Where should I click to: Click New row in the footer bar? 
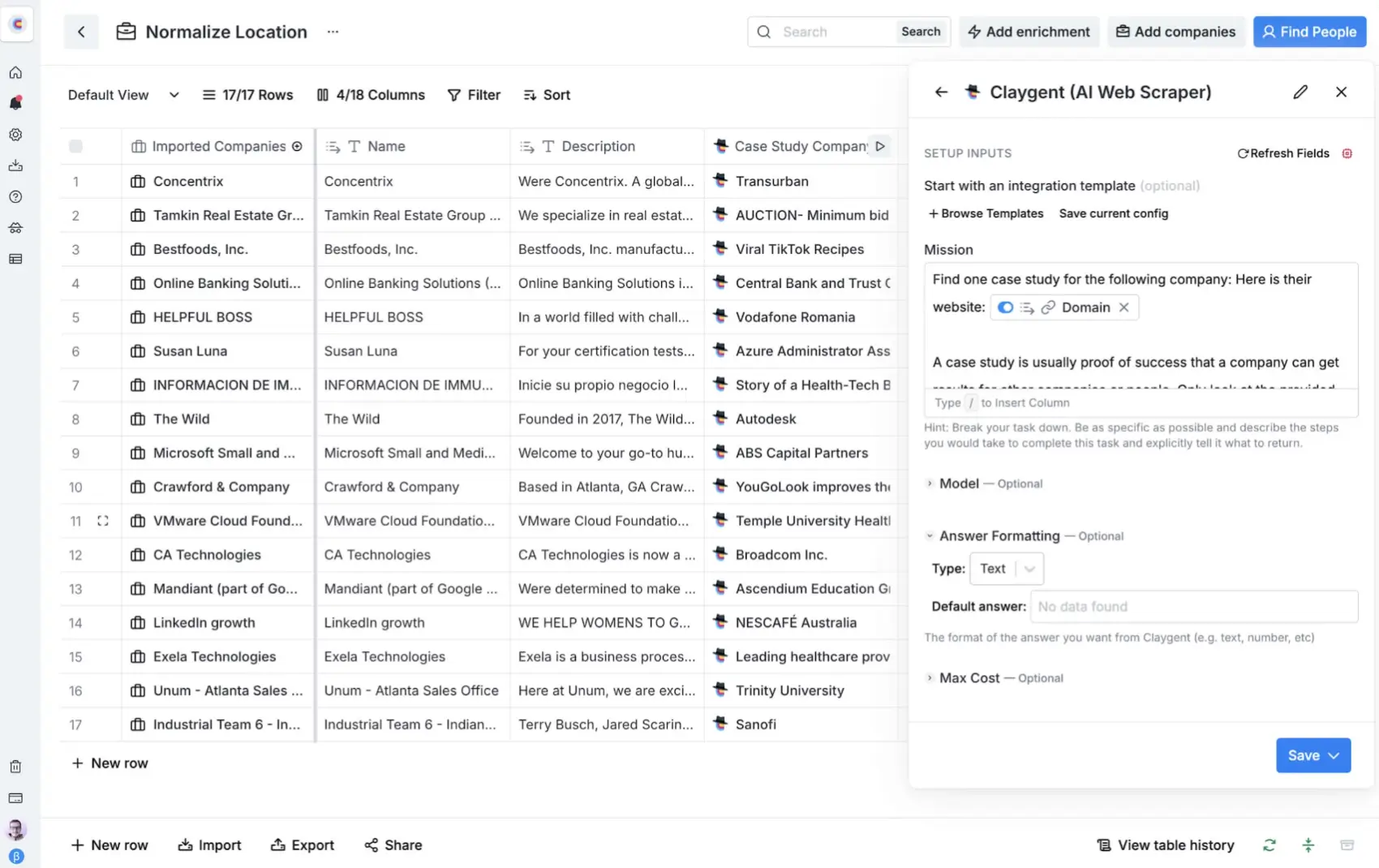[110, 845]
